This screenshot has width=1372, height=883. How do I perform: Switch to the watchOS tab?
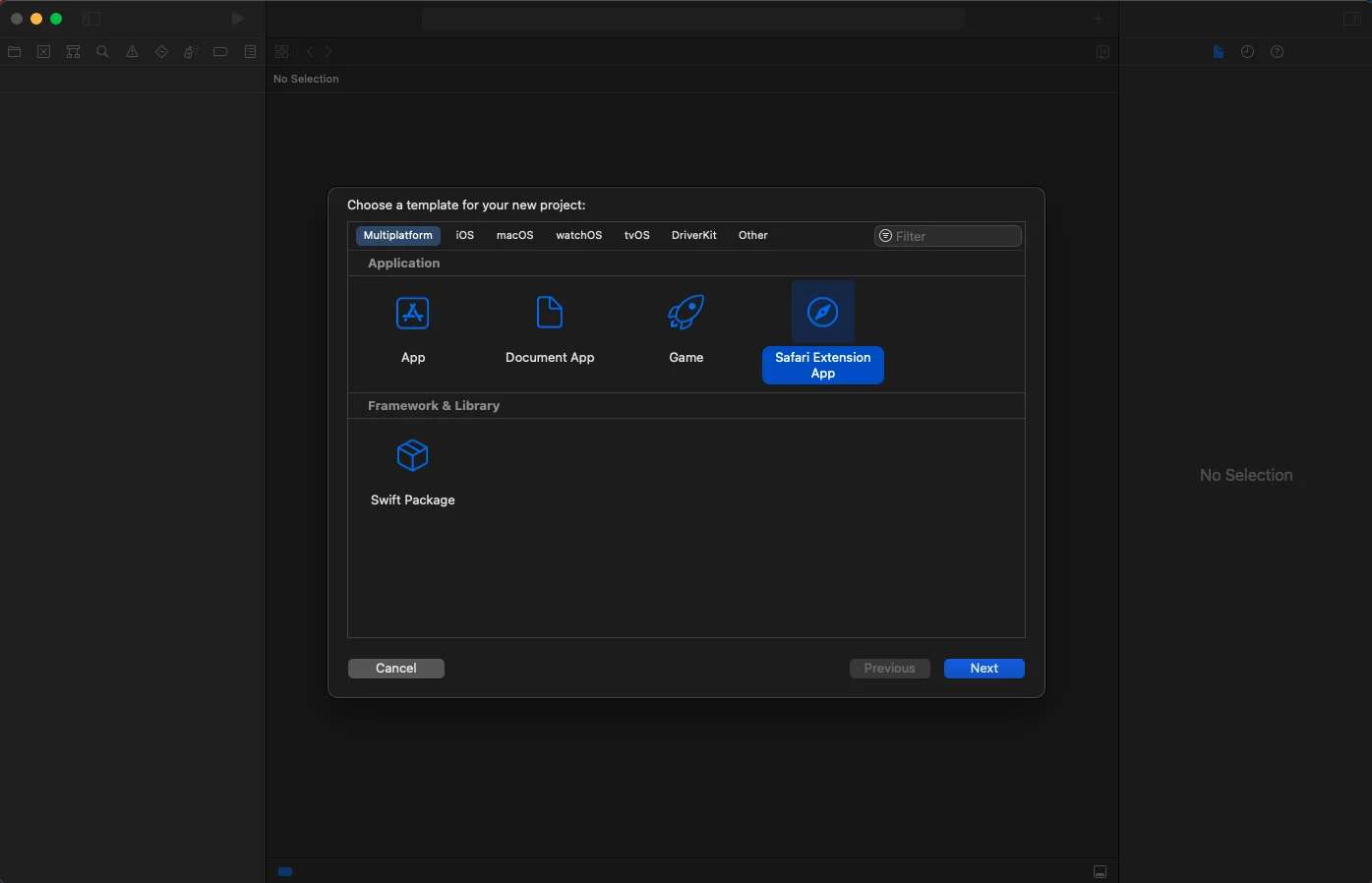[x=579, y=235]
